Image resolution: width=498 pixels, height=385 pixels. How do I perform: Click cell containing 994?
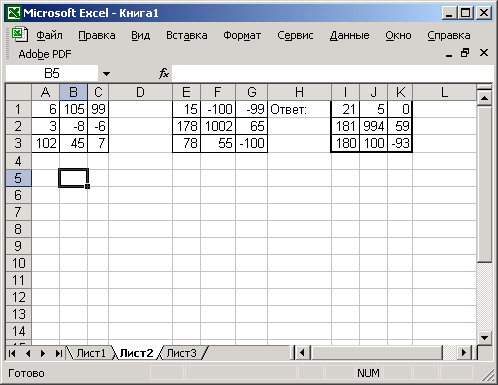(x=374, y=126)
